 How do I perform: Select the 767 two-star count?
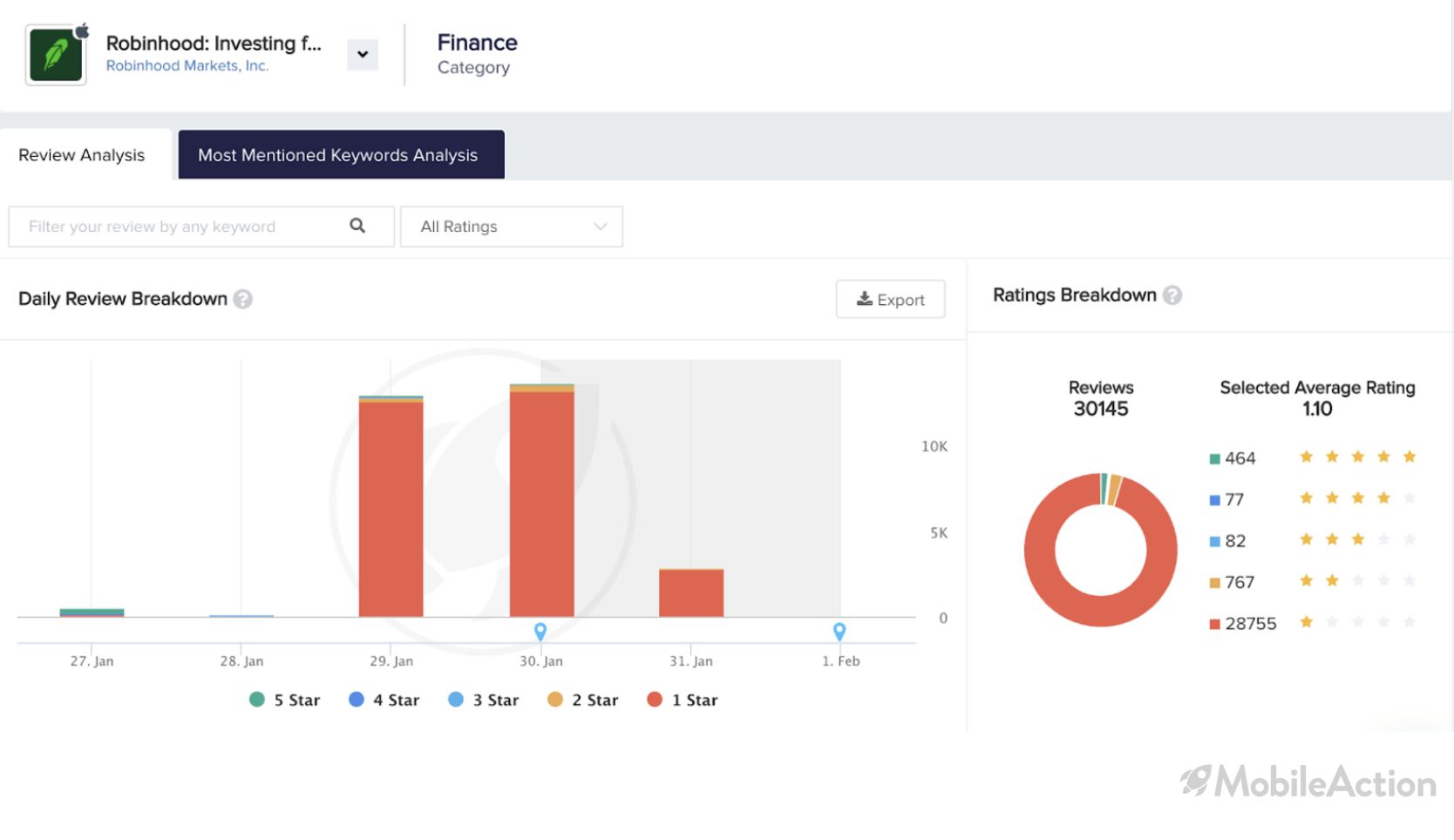[x=1240, y=582]
